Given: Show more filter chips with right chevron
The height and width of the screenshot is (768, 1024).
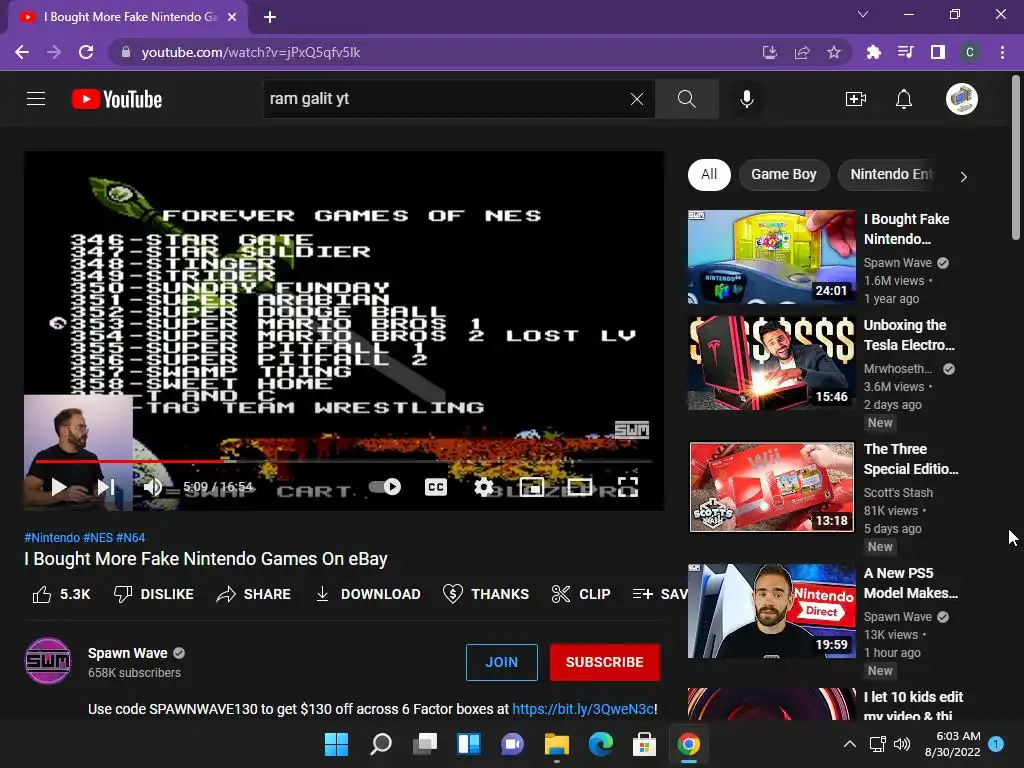Looking at the screenshot, I should [963, 176].
